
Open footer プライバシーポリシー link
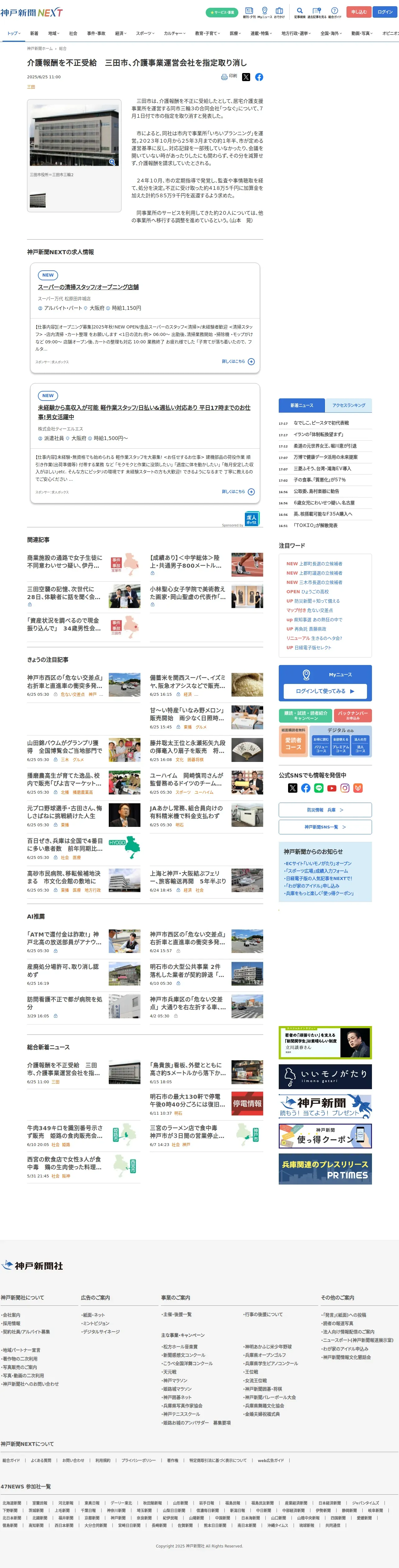138,1460
